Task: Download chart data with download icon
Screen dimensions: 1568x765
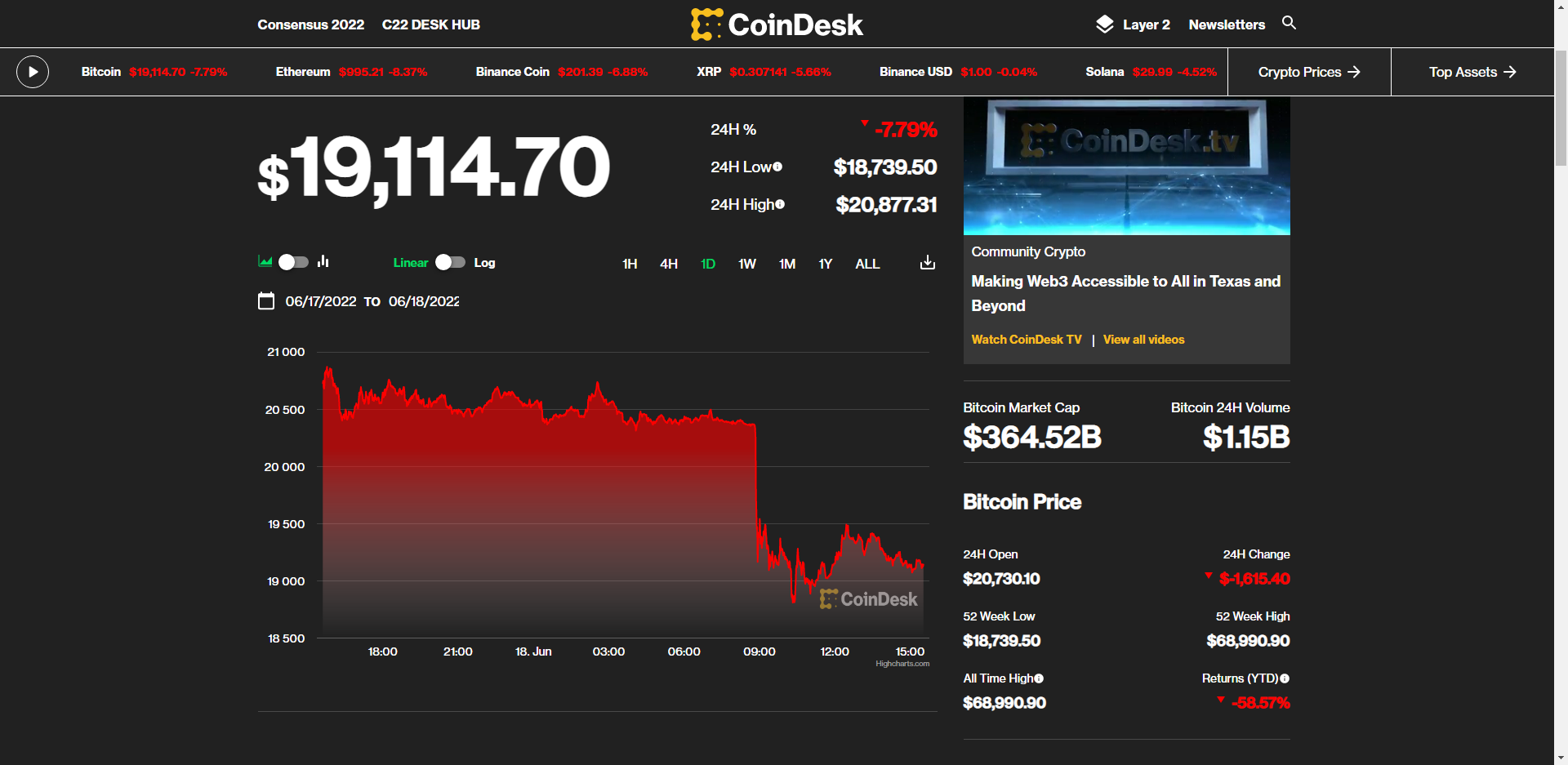Action: coord(927,263)
